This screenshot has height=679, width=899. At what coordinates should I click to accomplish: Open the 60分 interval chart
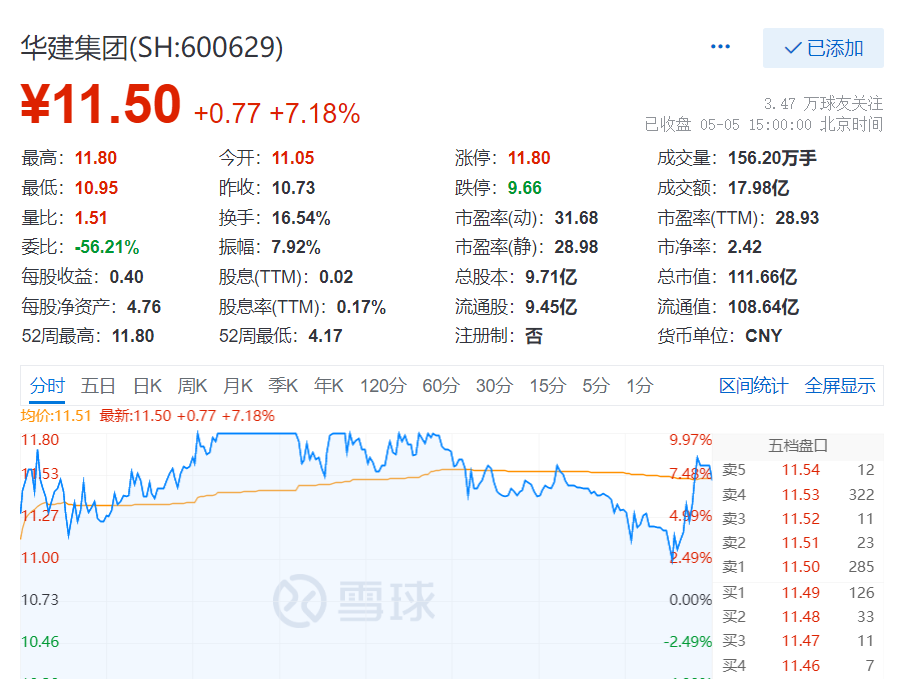pos(441,385)
